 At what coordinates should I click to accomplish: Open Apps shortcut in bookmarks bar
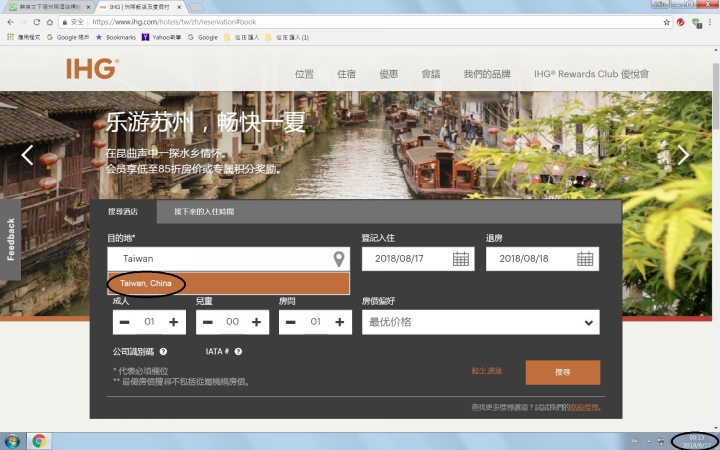click(x=23, y=37)
